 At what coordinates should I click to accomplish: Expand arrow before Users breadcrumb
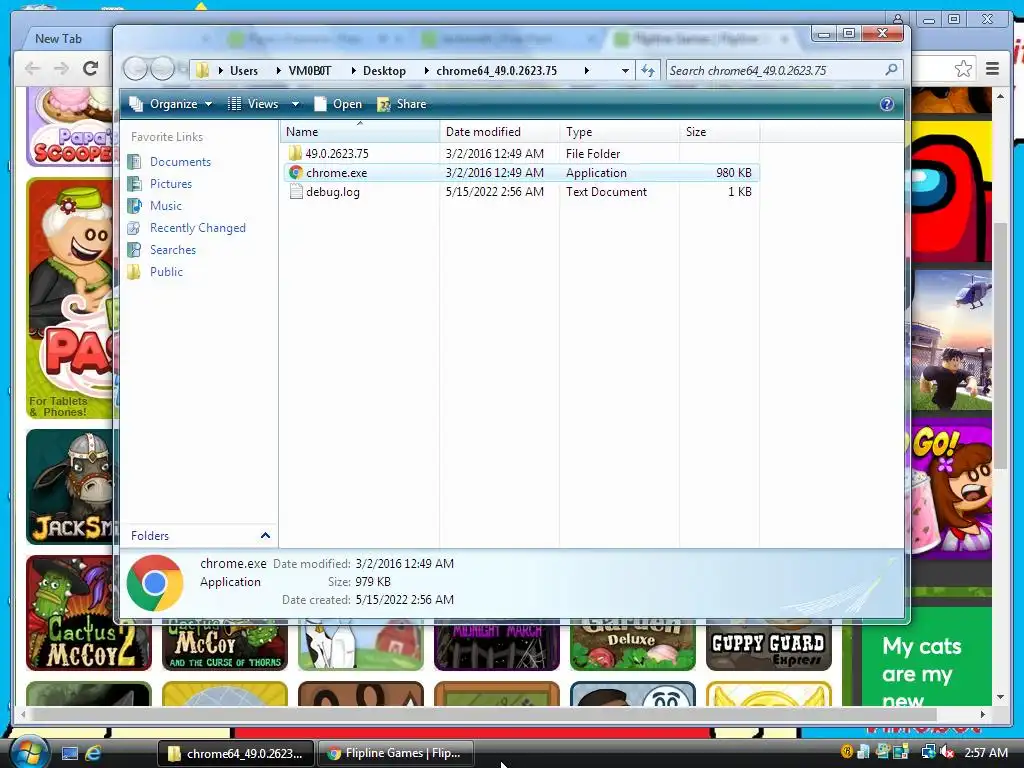(x=221, y=71)
